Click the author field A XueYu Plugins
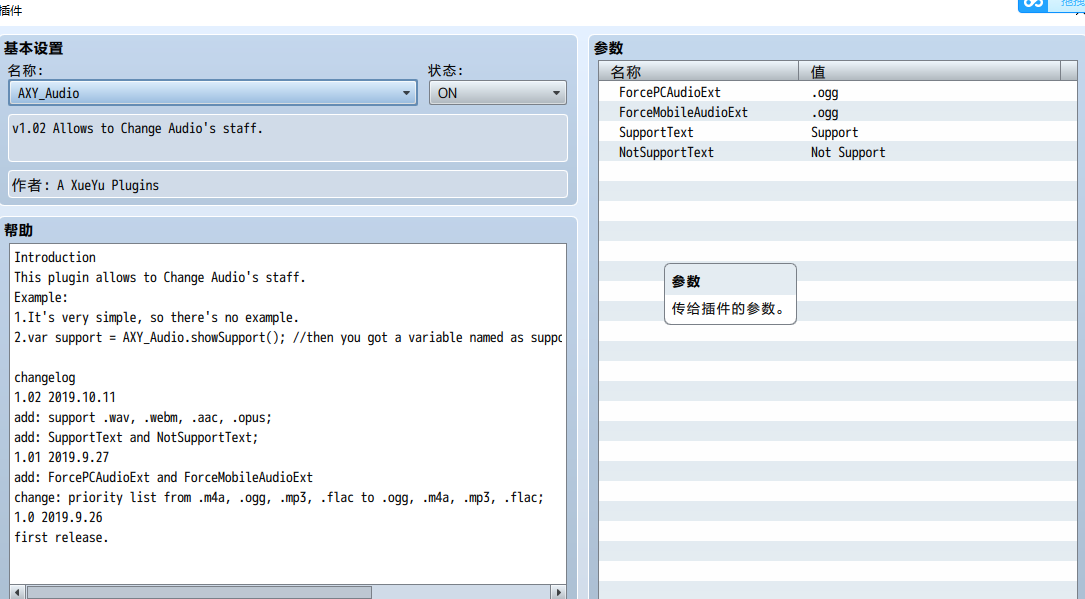 point(288,185)
